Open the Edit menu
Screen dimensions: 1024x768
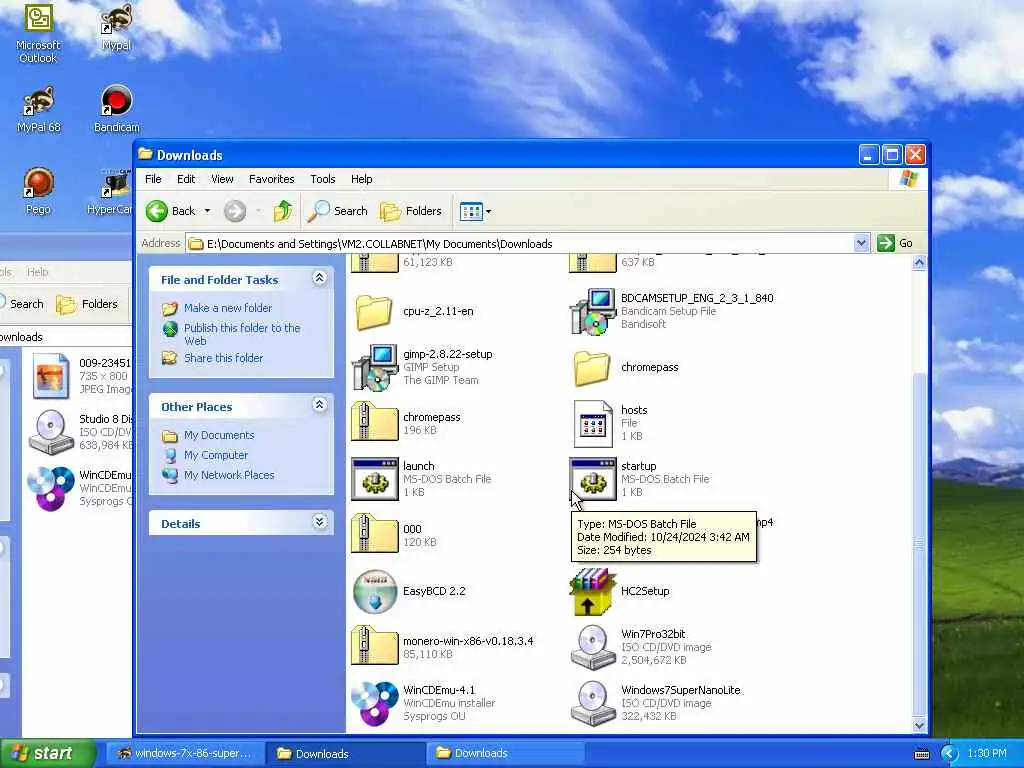pos(186,179)
